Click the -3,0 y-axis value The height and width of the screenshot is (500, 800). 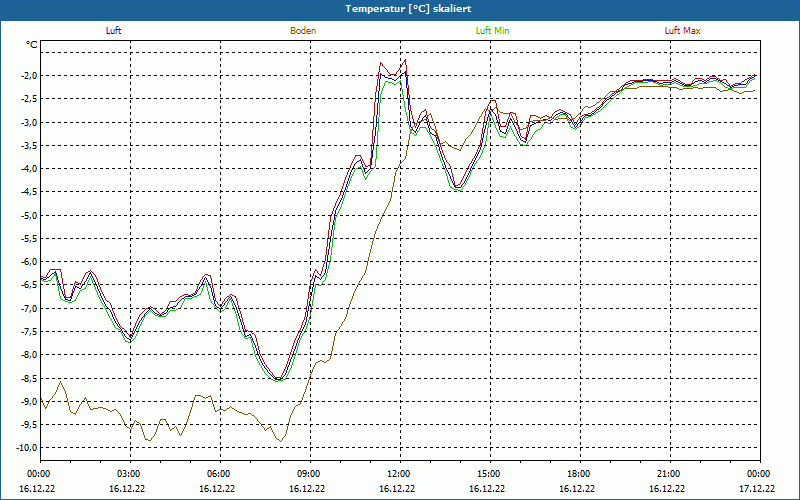(x=30, y=122)
